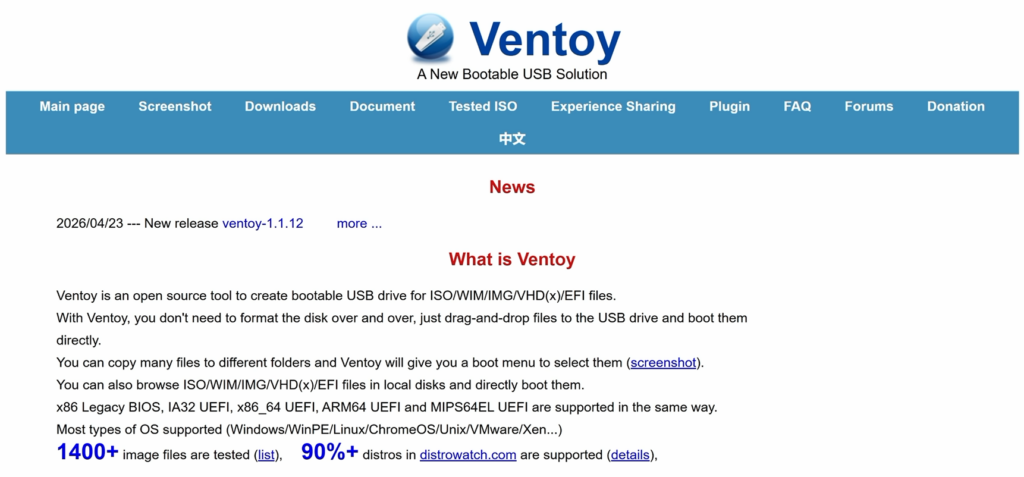
Task: Click 'You can also browse ISO/WIM/IMG' line
Action: (320, 384)
